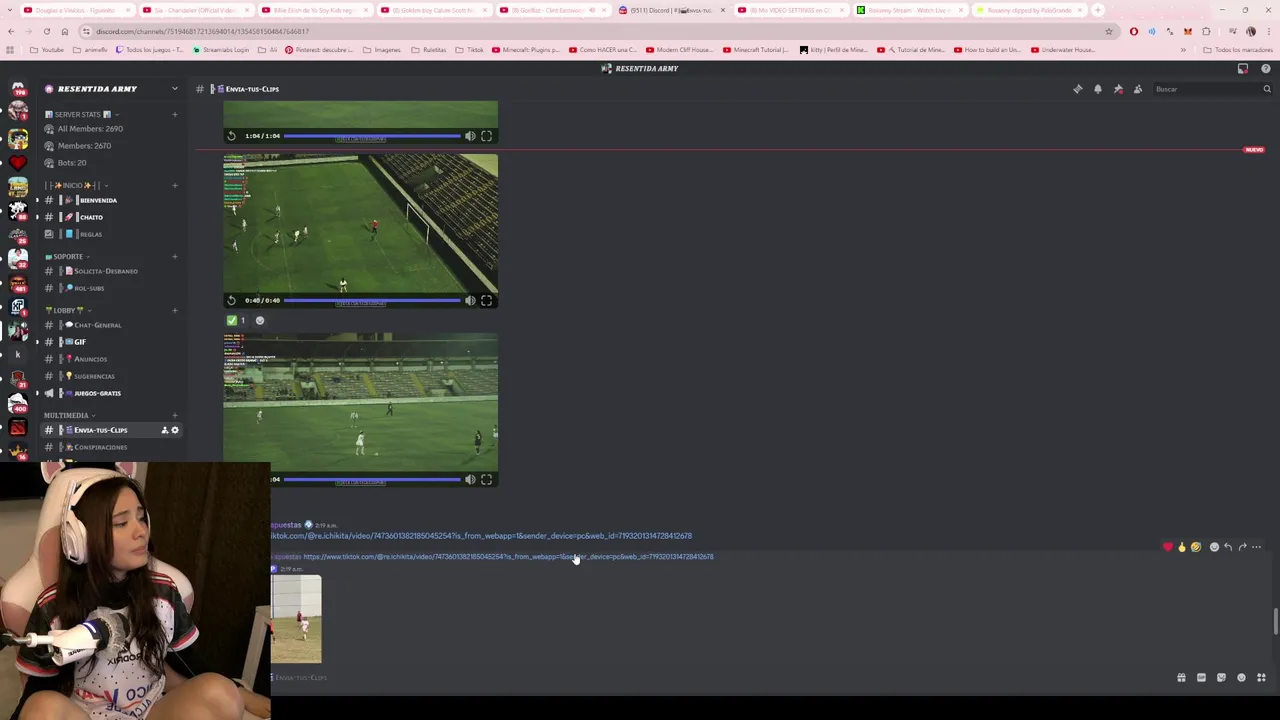Mute volume on third video clip
This screenshot has height=720, width=1280.
[x=470, y=479]
